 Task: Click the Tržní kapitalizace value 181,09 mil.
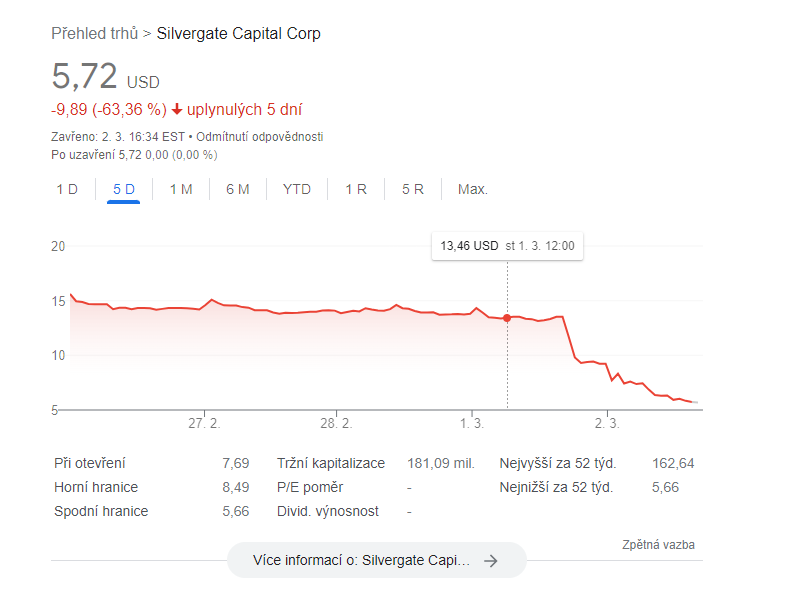(x=440, y=463)
